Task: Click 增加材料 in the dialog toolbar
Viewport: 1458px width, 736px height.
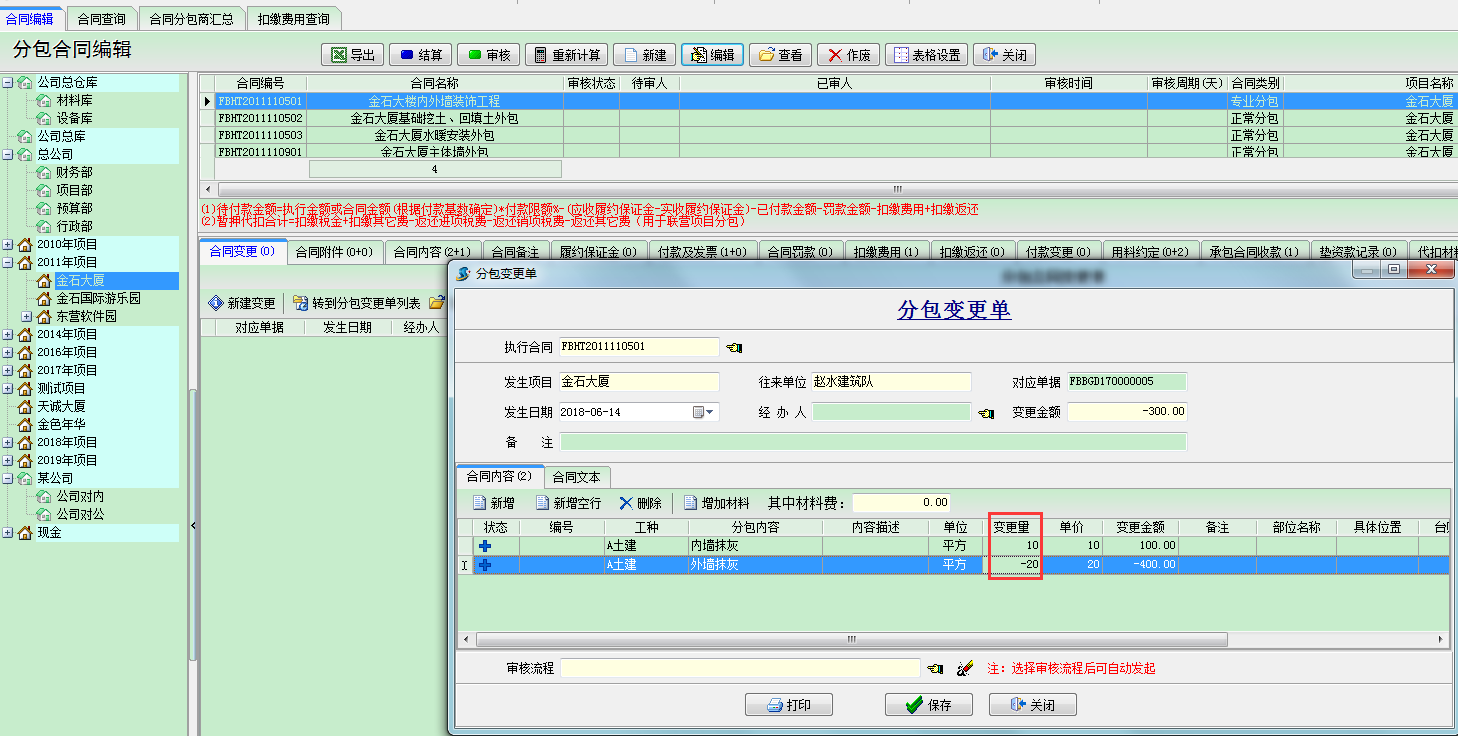Action: [x=717, y=503]
